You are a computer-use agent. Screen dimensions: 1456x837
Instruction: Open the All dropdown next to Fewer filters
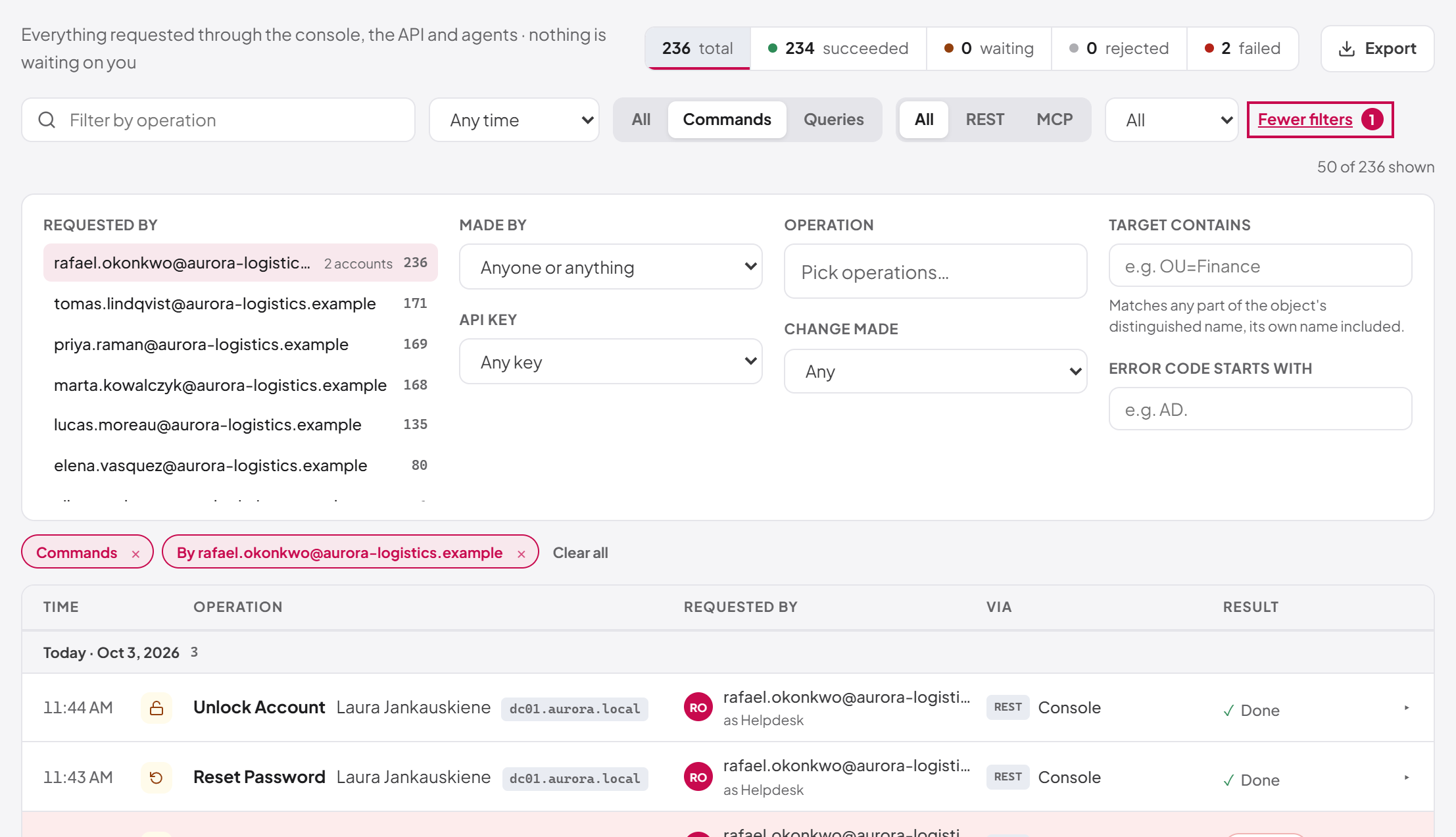coord(1171,120)
